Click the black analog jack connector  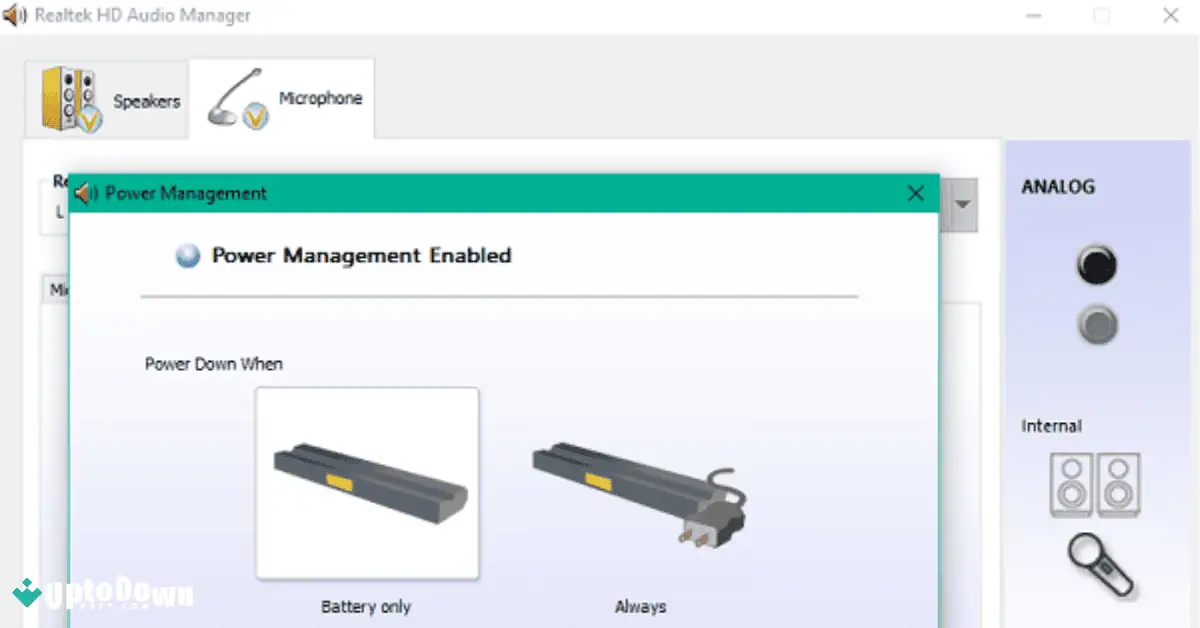point(1097,265)
